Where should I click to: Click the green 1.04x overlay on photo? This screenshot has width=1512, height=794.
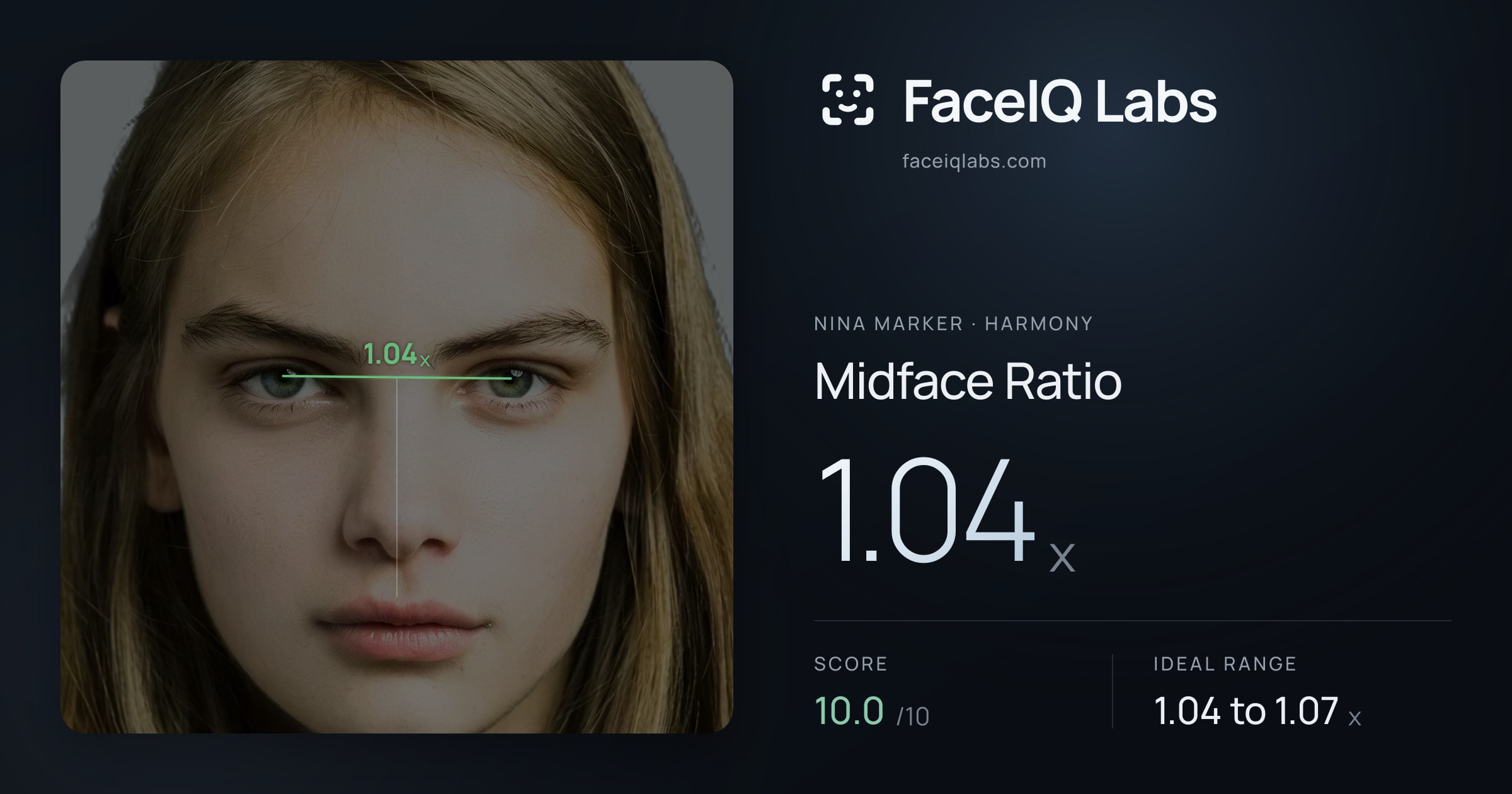[x=396, y=354]
